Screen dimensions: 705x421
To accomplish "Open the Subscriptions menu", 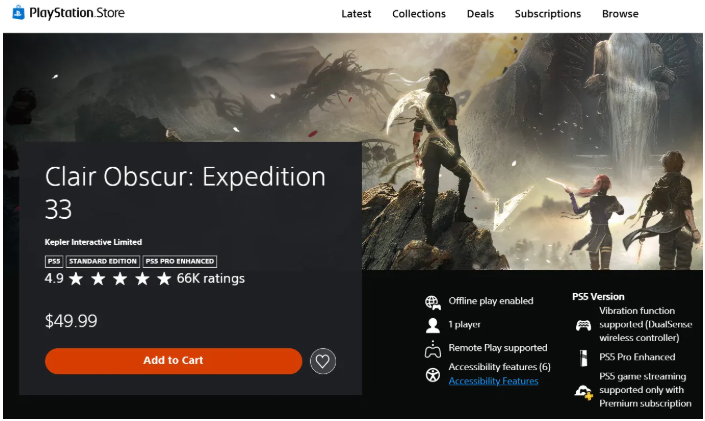I will point(547,14).
